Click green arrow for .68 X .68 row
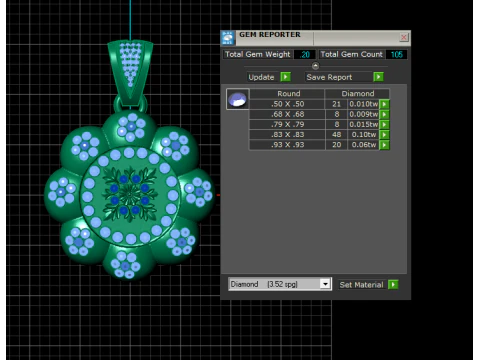480x360 pixels. [384, 114]
